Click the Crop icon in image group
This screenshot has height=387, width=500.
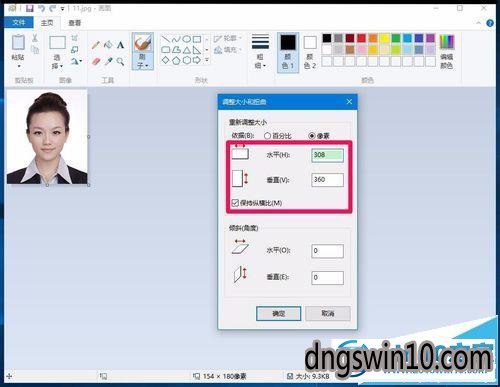pyautogui.click(x=75, y=38)
